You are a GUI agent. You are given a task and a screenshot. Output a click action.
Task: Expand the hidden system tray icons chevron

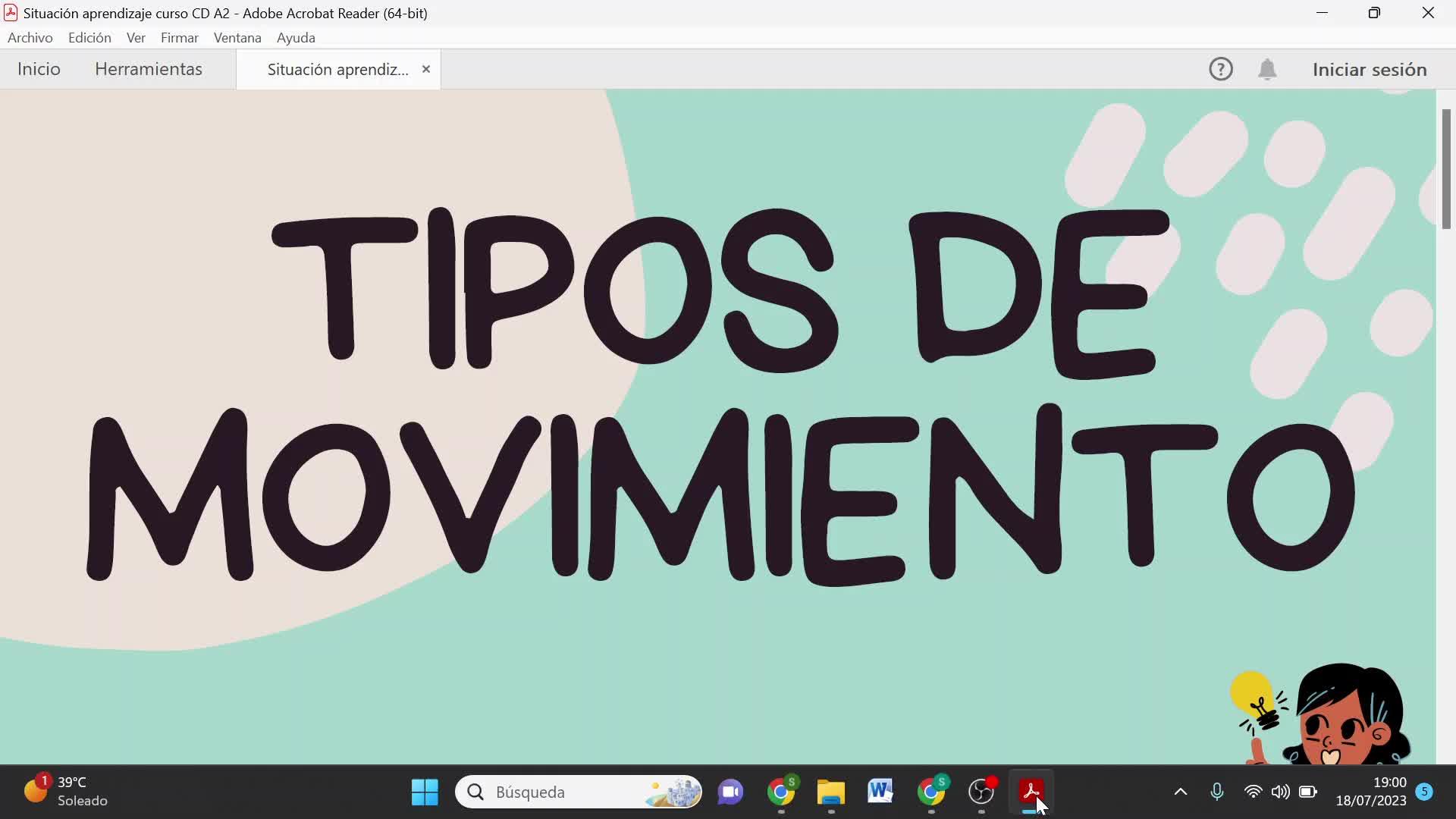pyautogui.click(x=1180, y=792)
